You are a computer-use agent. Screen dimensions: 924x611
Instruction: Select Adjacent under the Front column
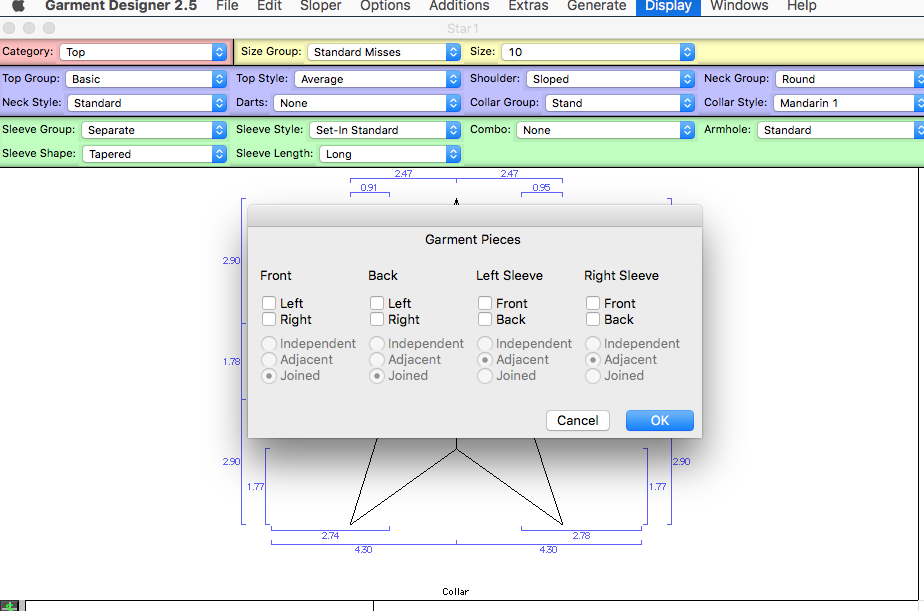(269, 359)
